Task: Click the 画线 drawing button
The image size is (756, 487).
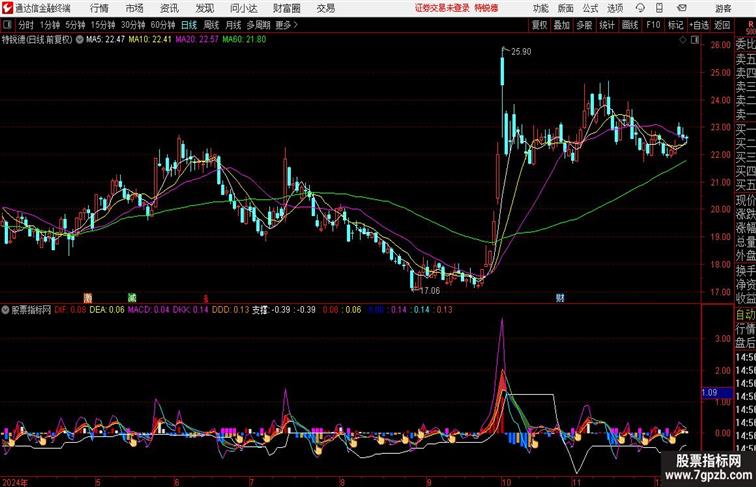Action: 630,25
